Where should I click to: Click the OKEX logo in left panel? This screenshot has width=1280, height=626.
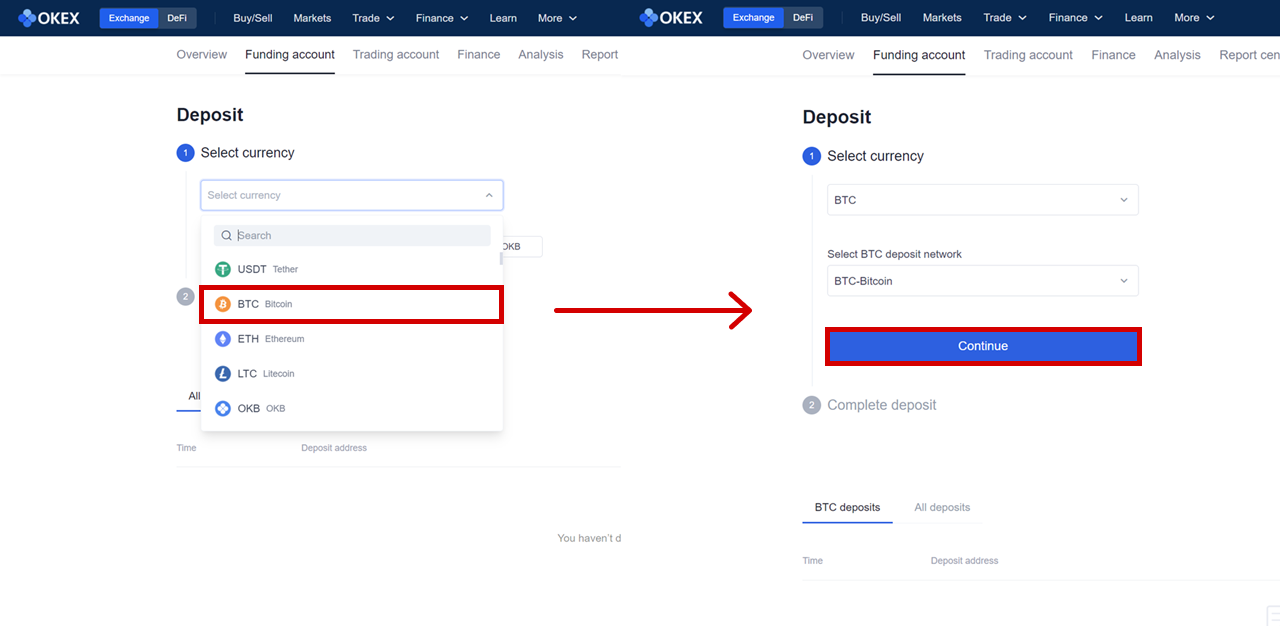[49, 18]
